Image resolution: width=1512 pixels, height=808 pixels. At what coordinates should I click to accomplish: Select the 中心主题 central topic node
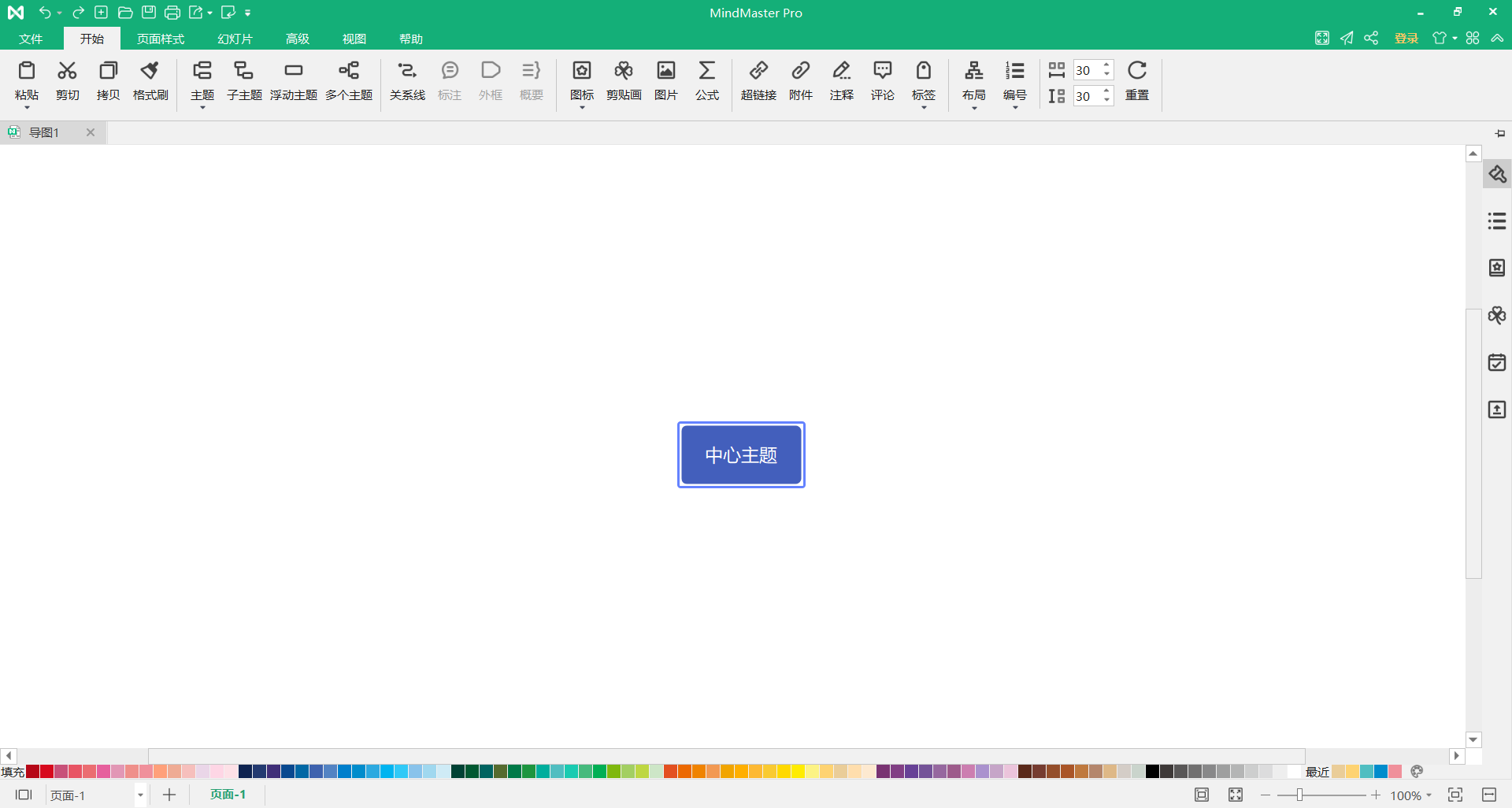click(740, 455)
